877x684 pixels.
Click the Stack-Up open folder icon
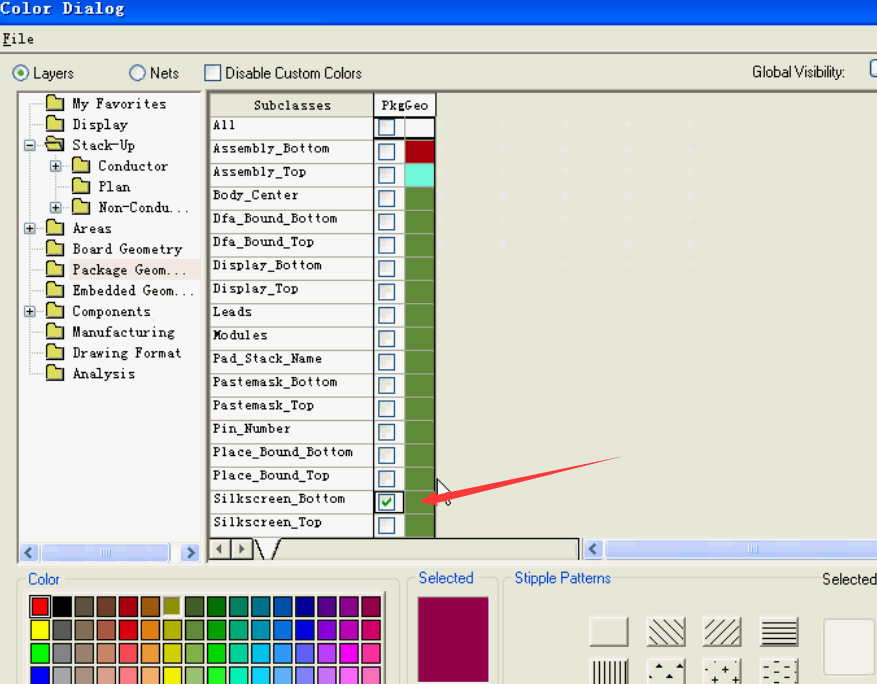pyautogui.click(x=54, y=145)
